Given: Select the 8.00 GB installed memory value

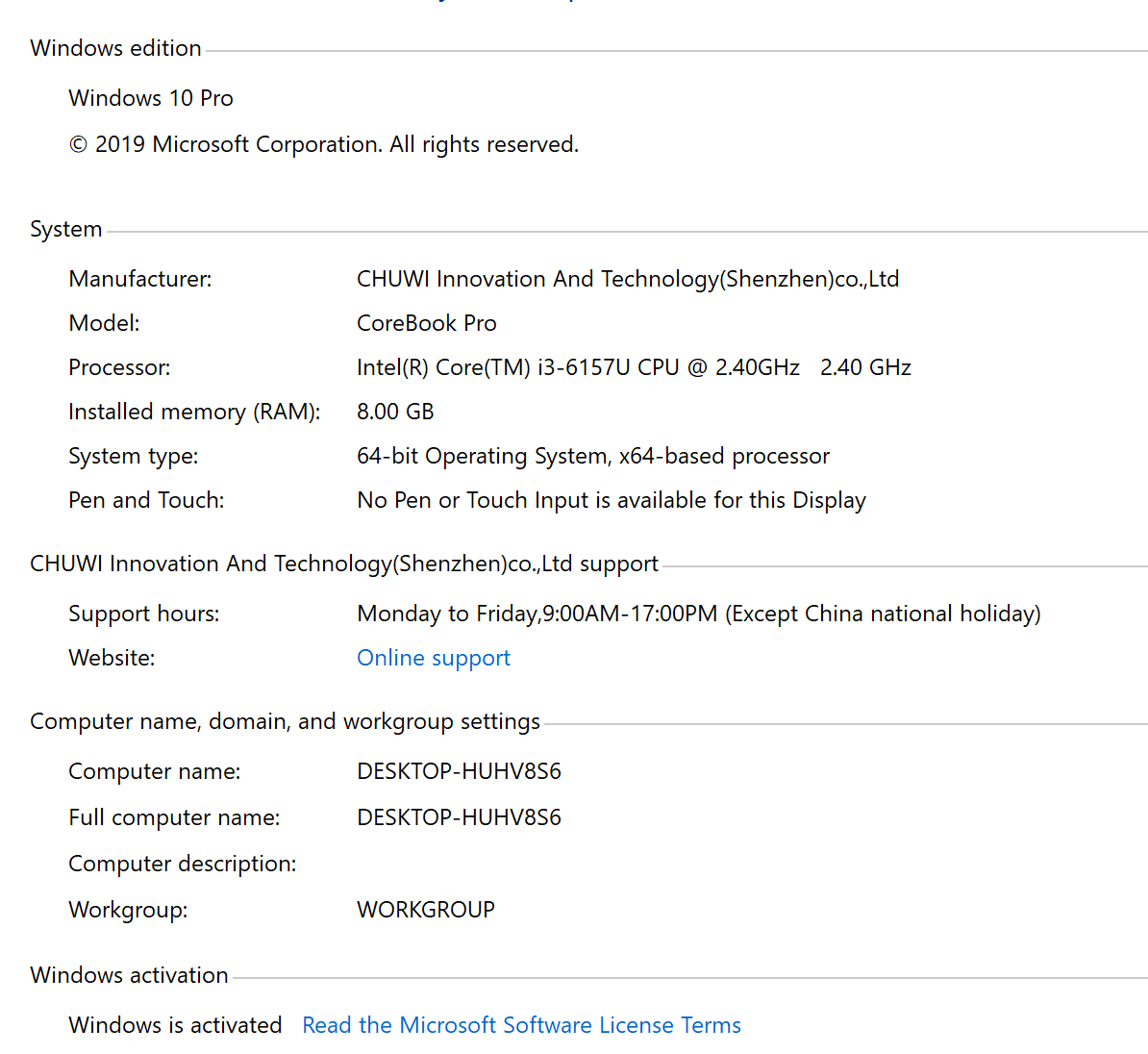Looking at the screenshot, I should click(395, 412).
